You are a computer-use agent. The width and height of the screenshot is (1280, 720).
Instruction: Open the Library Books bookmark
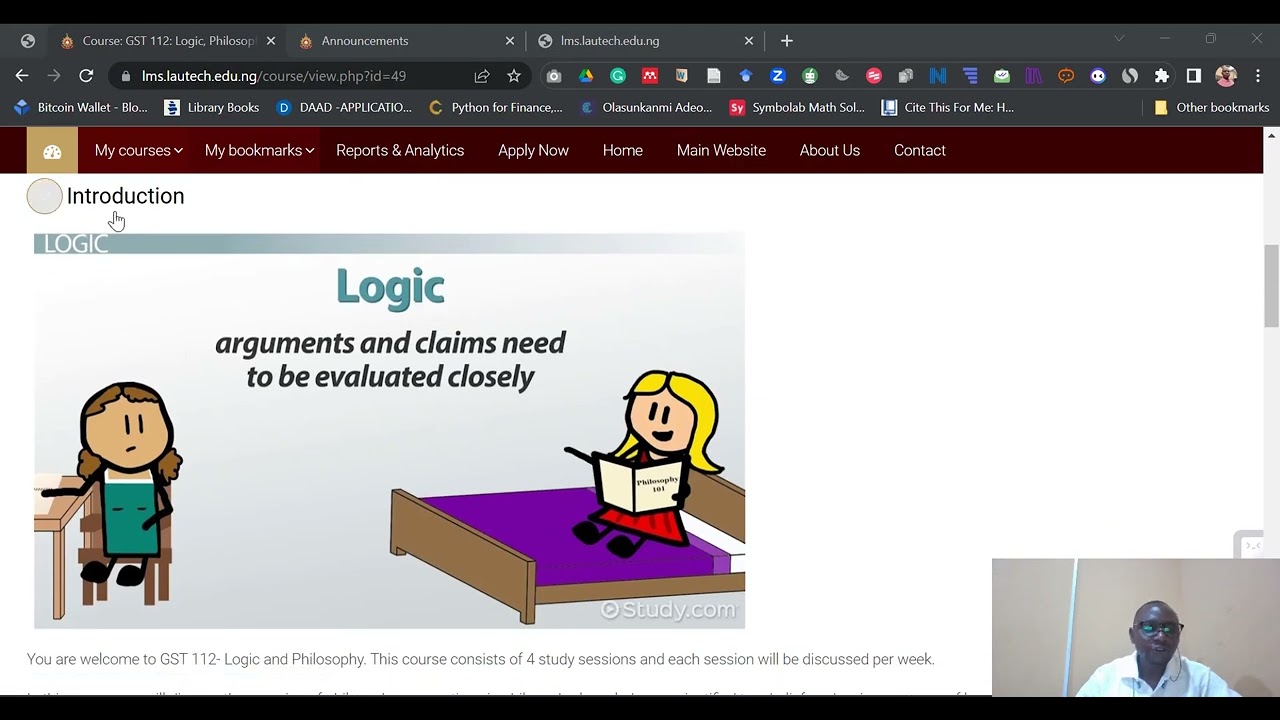click(x=211, y=108)
